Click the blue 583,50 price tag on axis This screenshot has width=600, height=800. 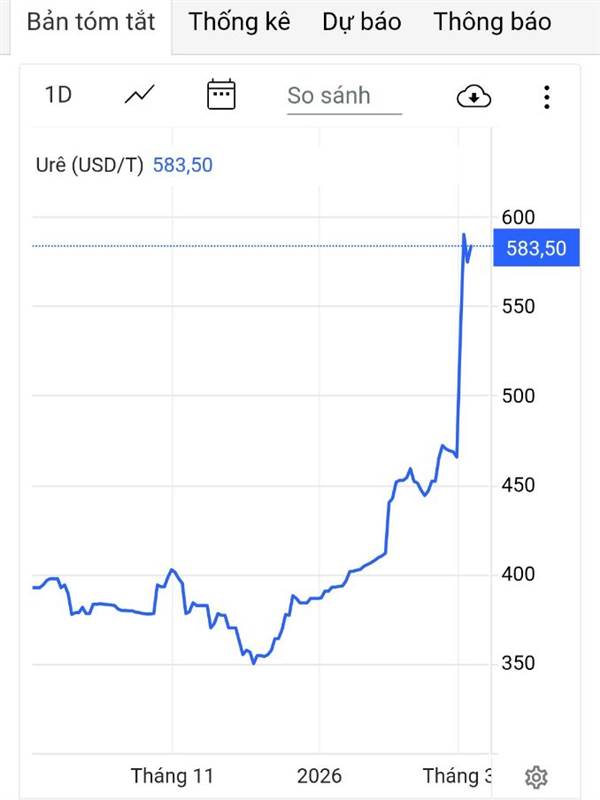click(536, 248)
